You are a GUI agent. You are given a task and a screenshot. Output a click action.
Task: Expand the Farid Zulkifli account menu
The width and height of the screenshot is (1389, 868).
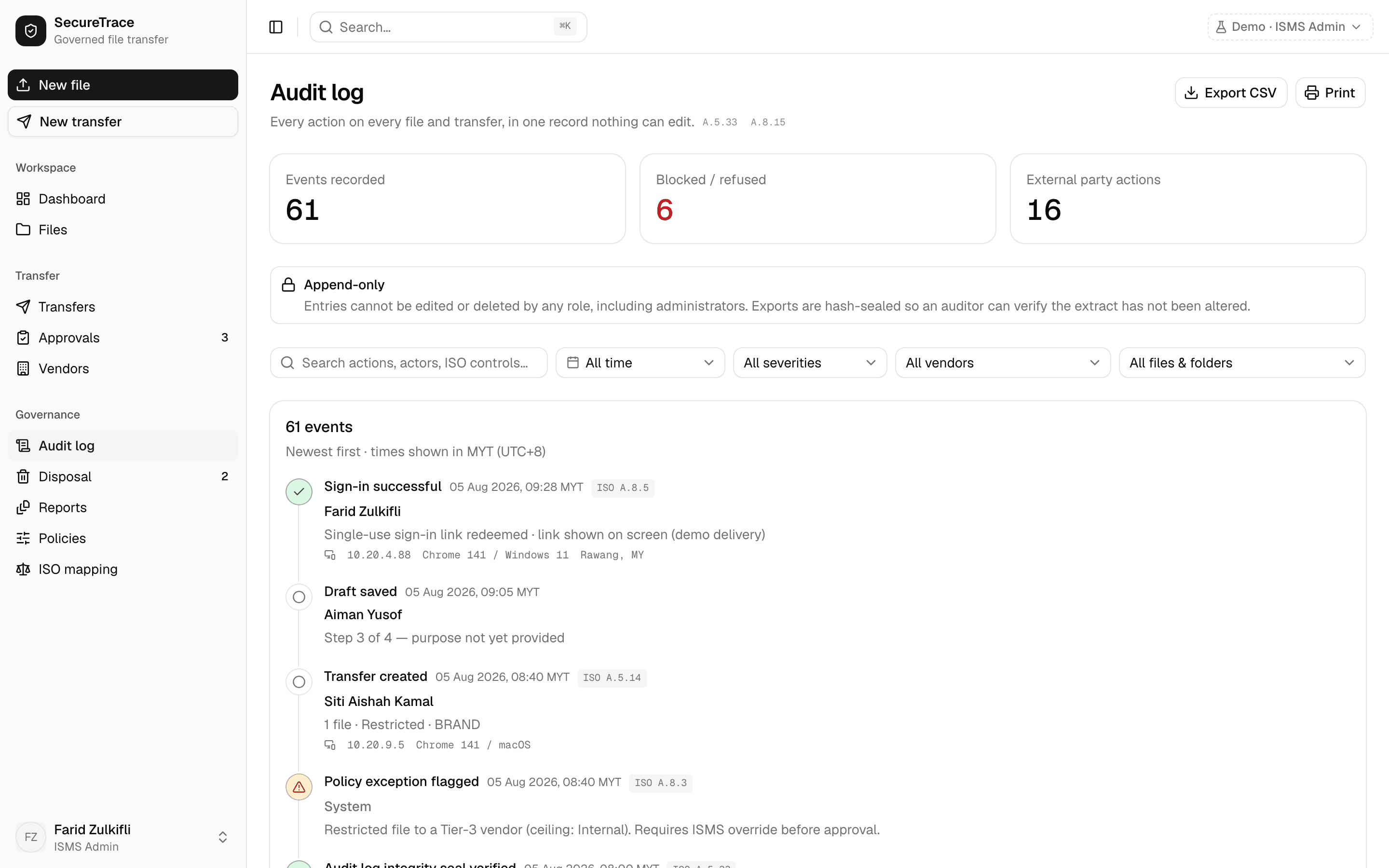click(x=123, y=837)
